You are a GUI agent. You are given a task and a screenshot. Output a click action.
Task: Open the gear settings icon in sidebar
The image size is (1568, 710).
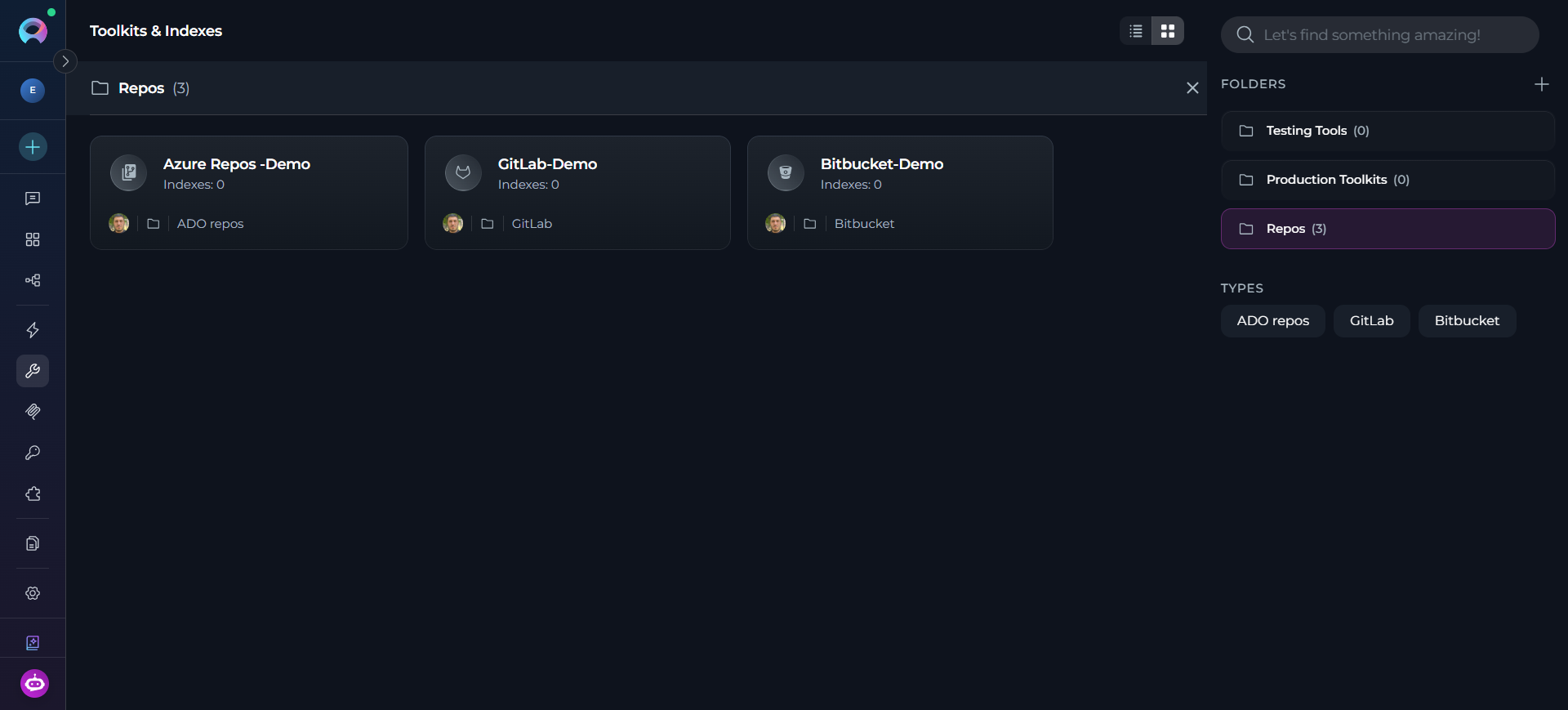click(33, 593)
